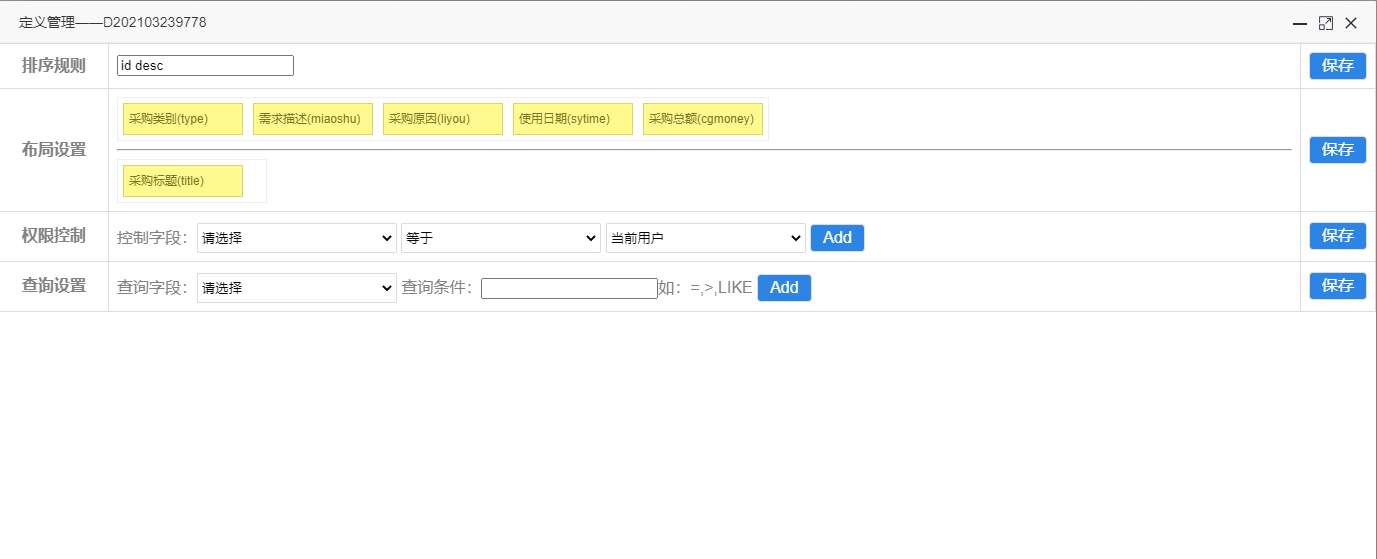The width and height of the screenshot is (1377, 559).
Task: Select the 采购类别(type) field block
Action: 183,119
